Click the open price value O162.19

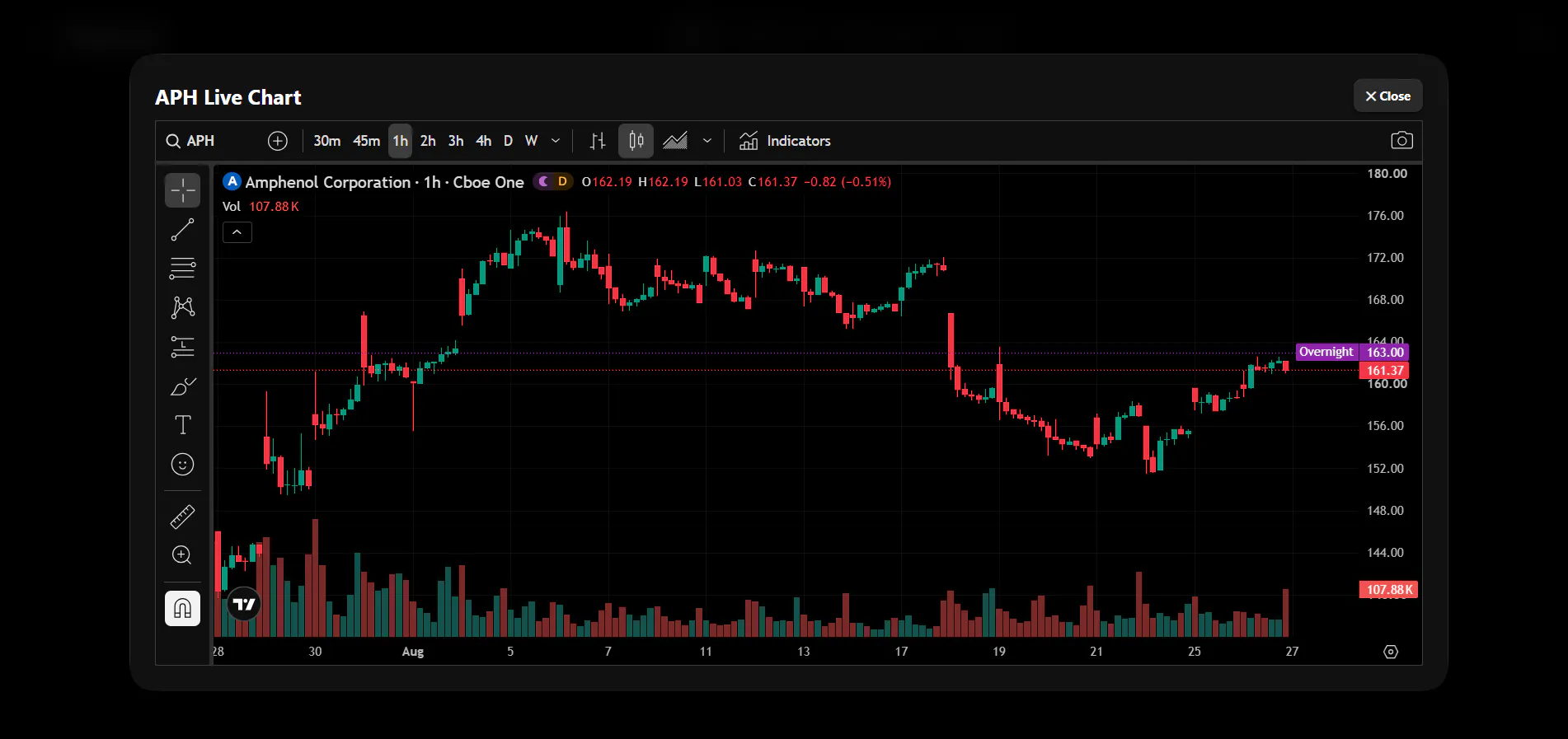tap(607, 182)
